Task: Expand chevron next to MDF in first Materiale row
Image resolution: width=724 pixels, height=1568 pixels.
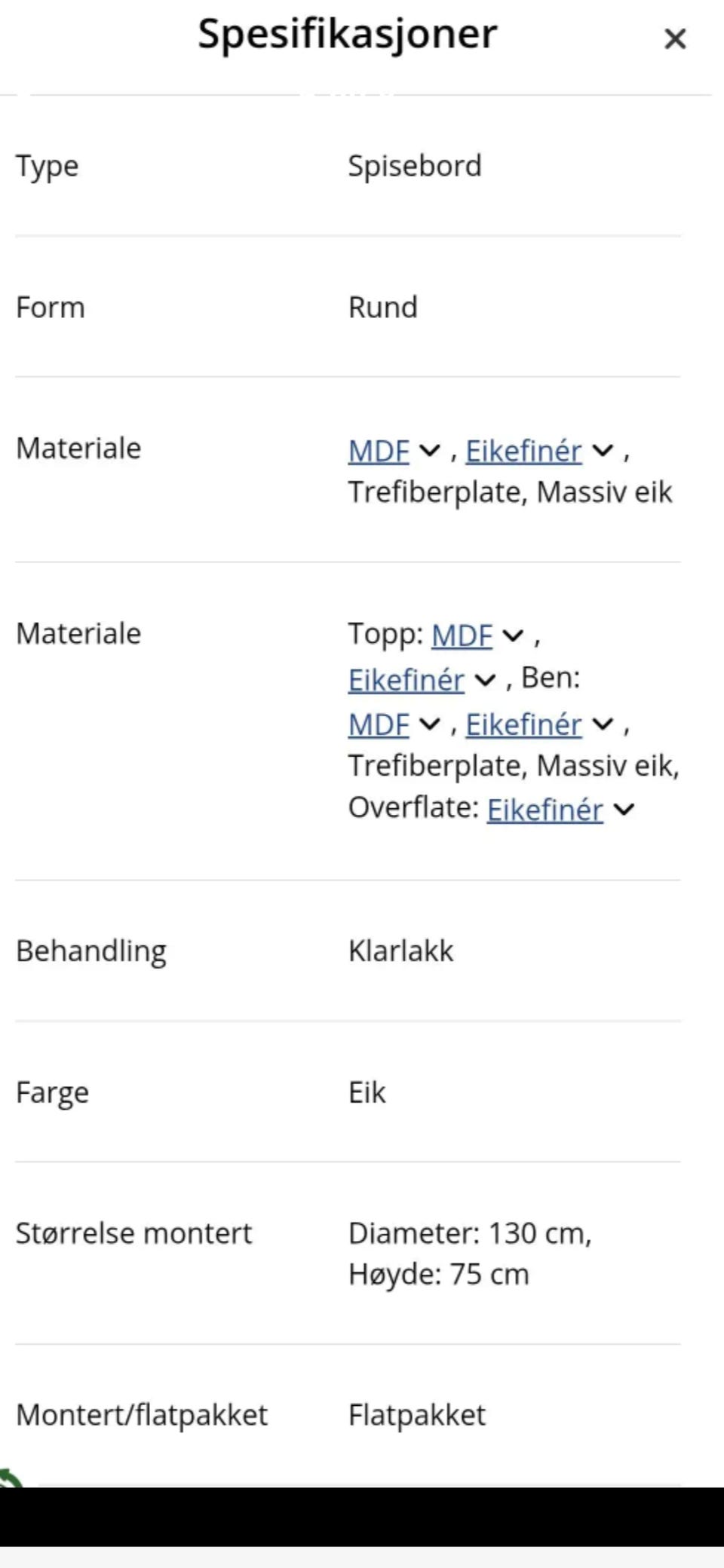Action: pyautogui.click(x=429, y=451)
